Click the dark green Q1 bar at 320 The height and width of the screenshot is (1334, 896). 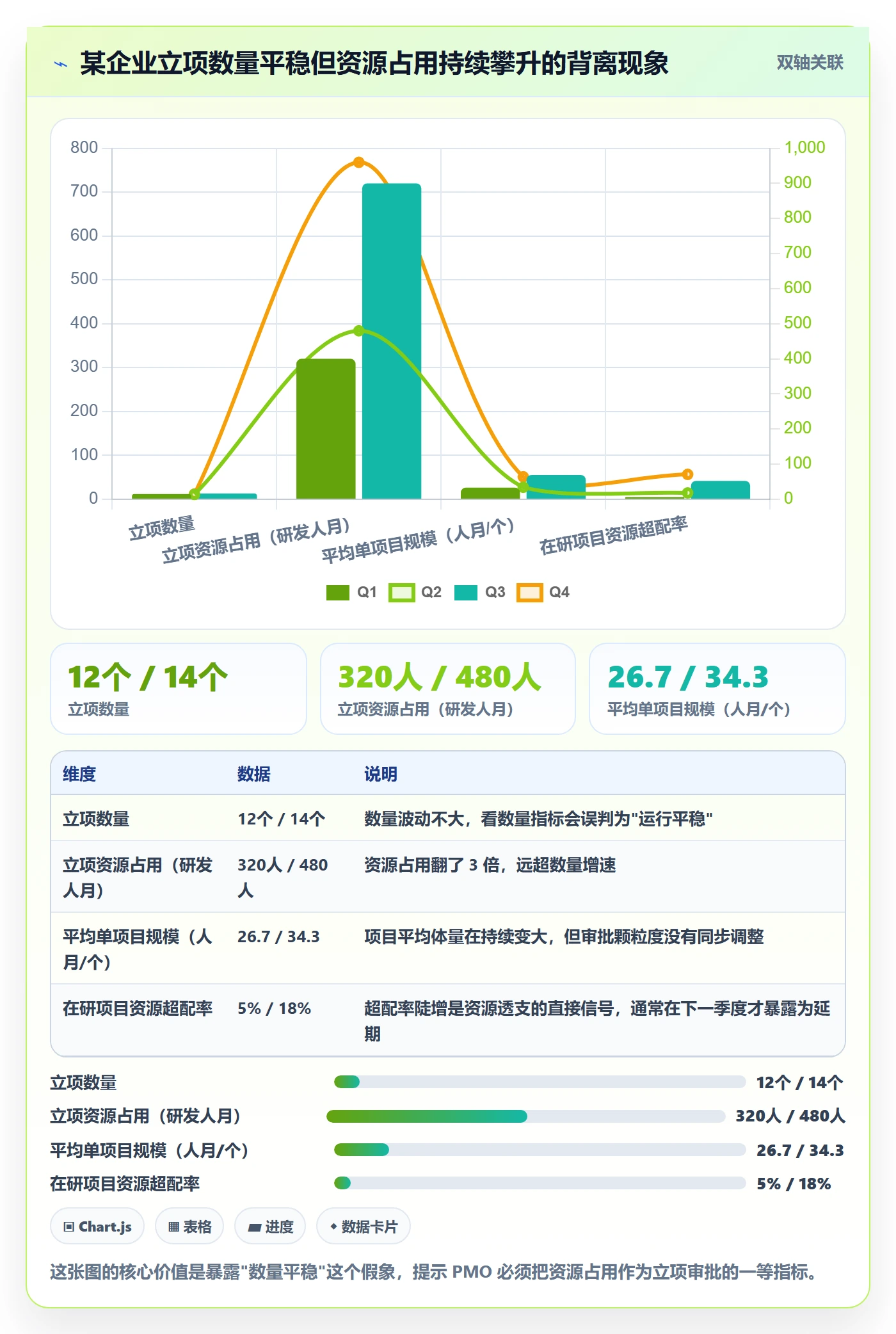pyautogui.click(x=326, y=428)
